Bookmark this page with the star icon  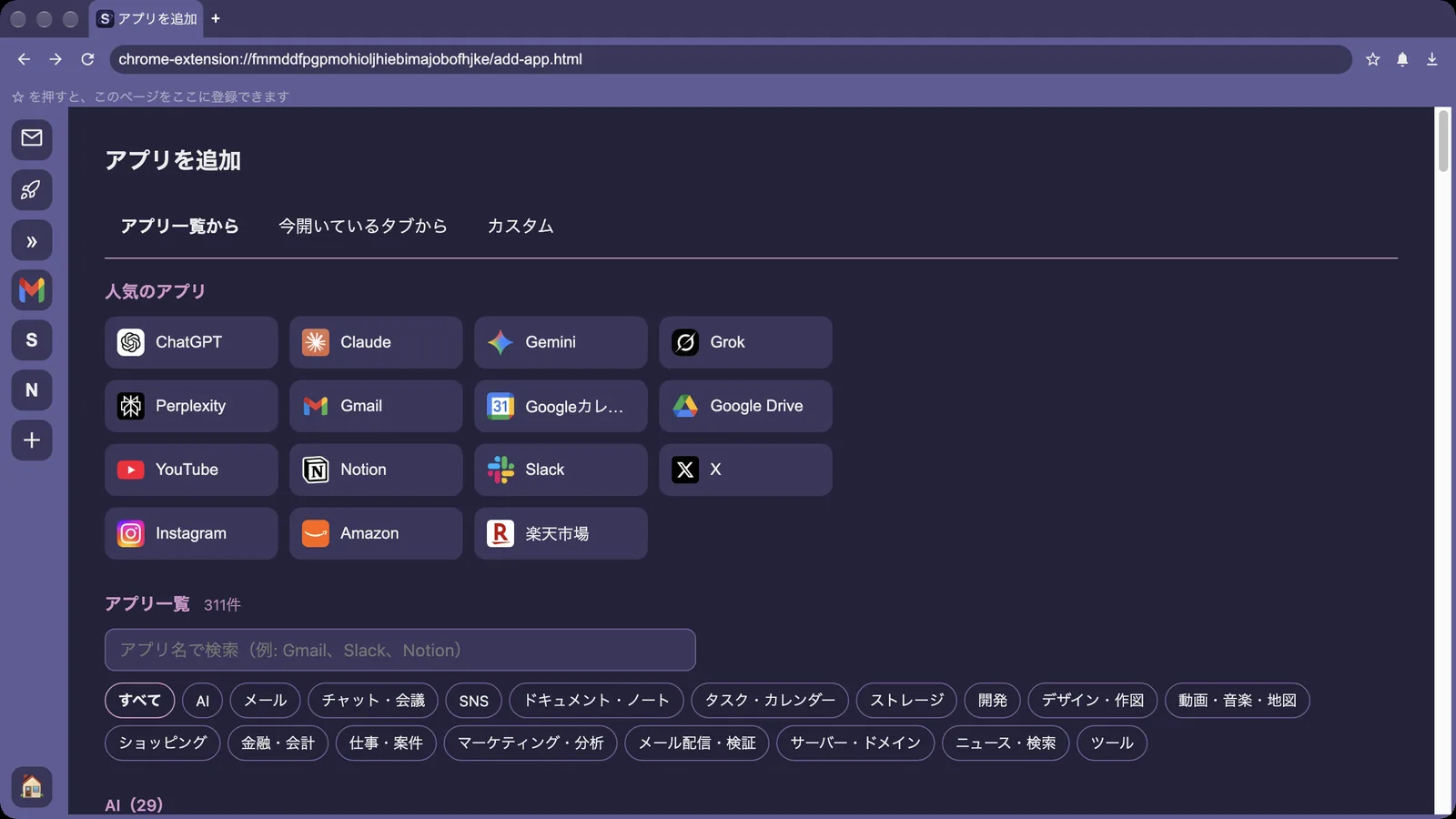[1373, 59]
